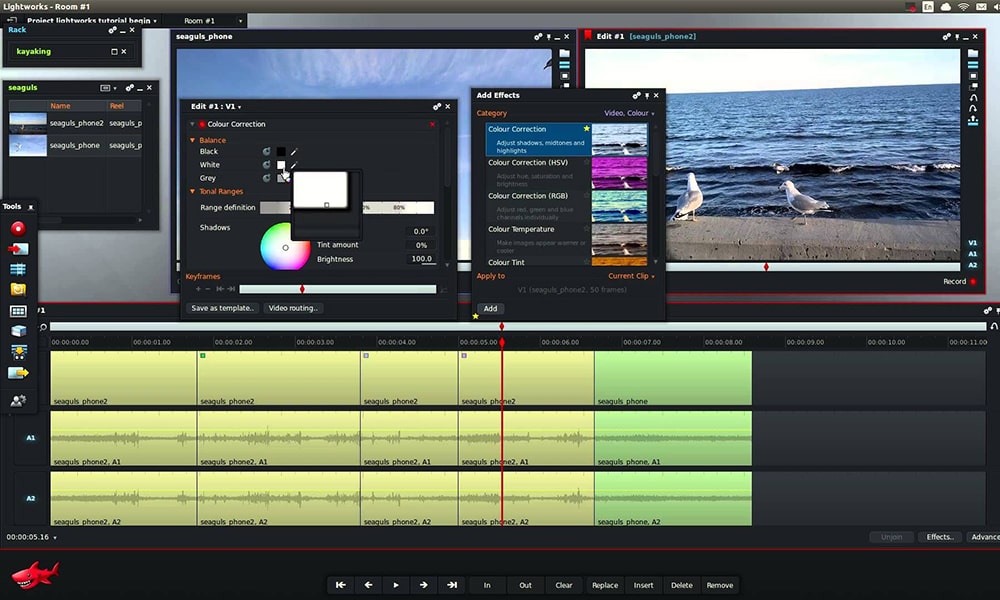Collapse the Tonal Ranges section
The height and width of the screenshot is (600, 1000).
[x=193, y=191]
